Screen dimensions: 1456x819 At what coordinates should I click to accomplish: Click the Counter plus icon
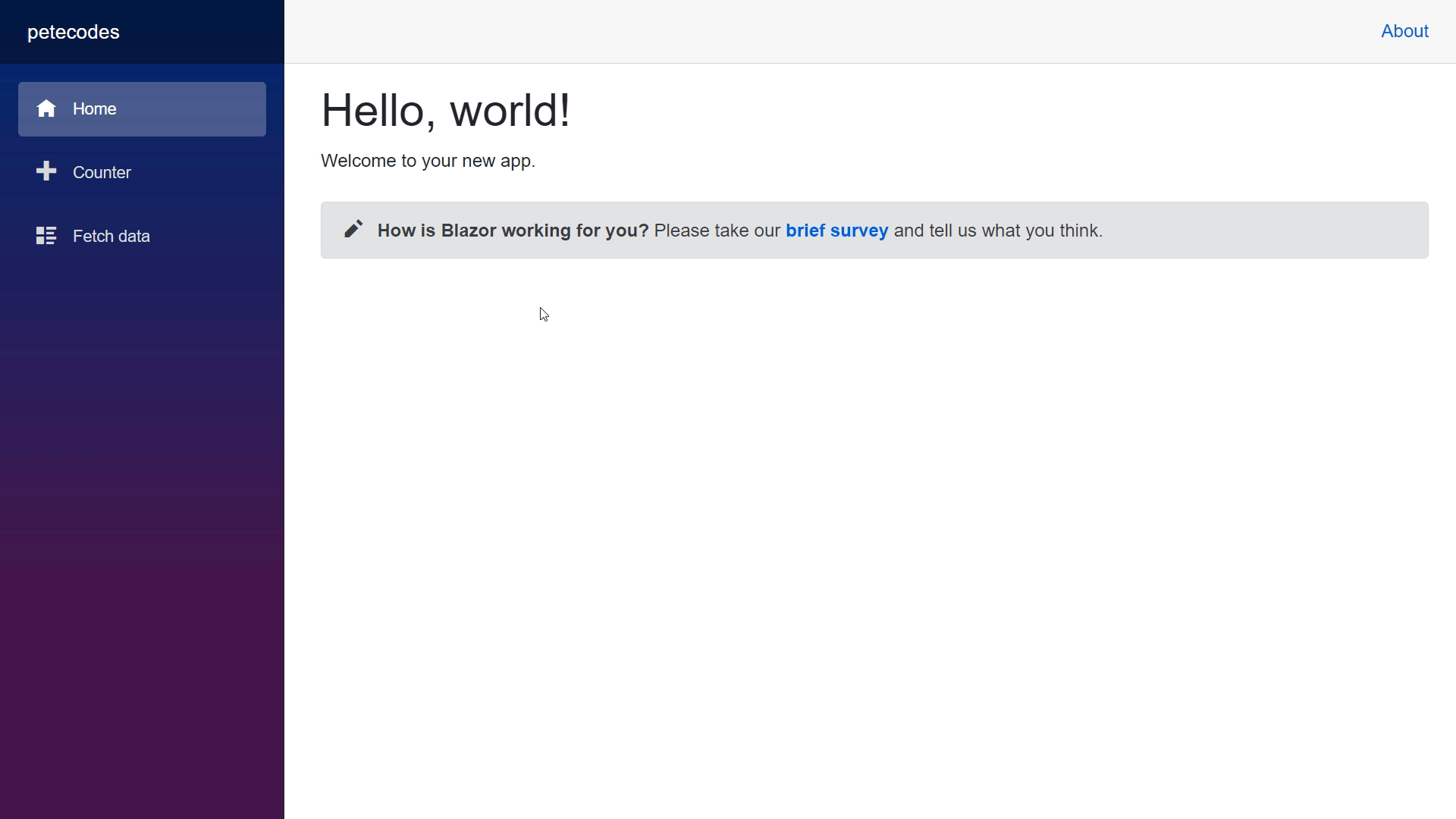coord(46,171)
